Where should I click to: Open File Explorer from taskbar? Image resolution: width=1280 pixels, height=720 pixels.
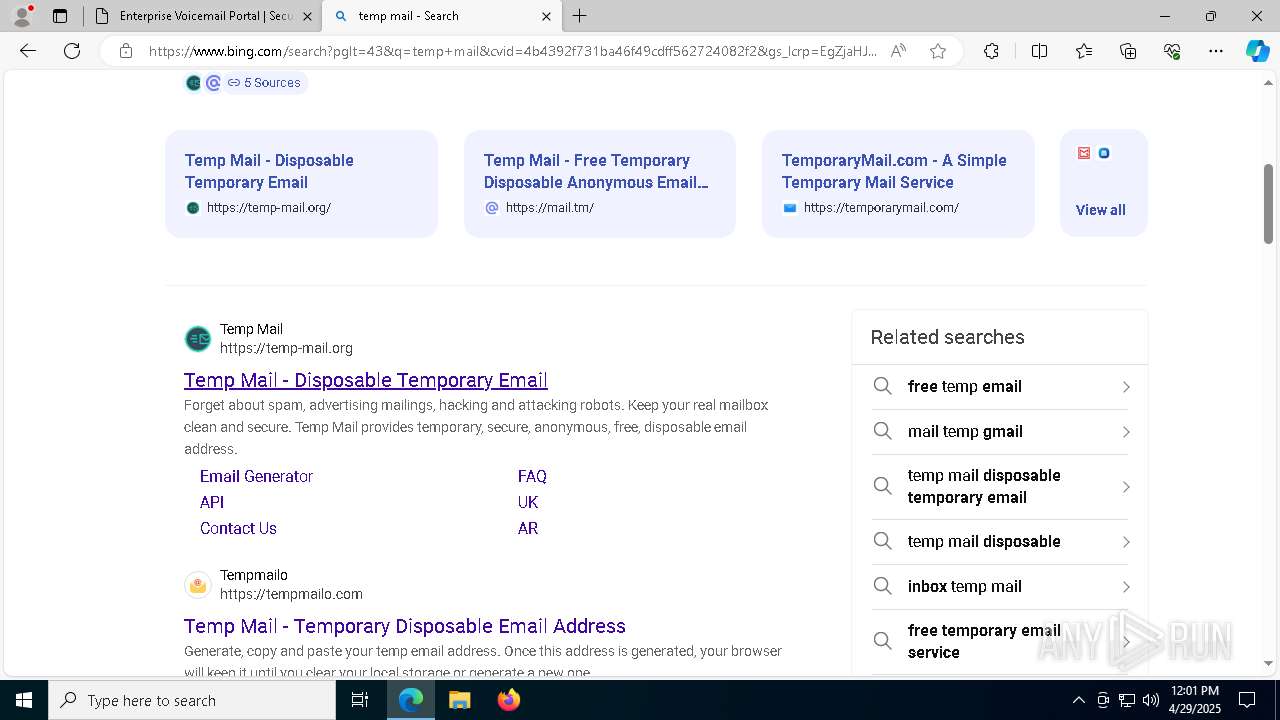[459, 700]
